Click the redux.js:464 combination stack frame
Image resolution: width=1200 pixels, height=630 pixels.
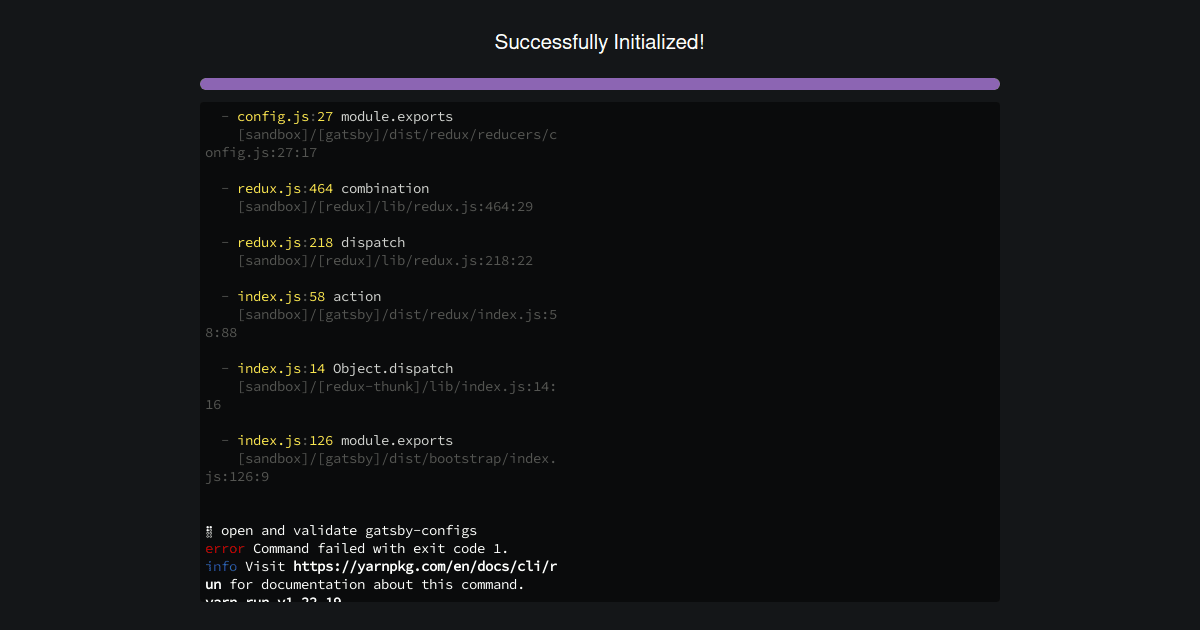(333, 188)
